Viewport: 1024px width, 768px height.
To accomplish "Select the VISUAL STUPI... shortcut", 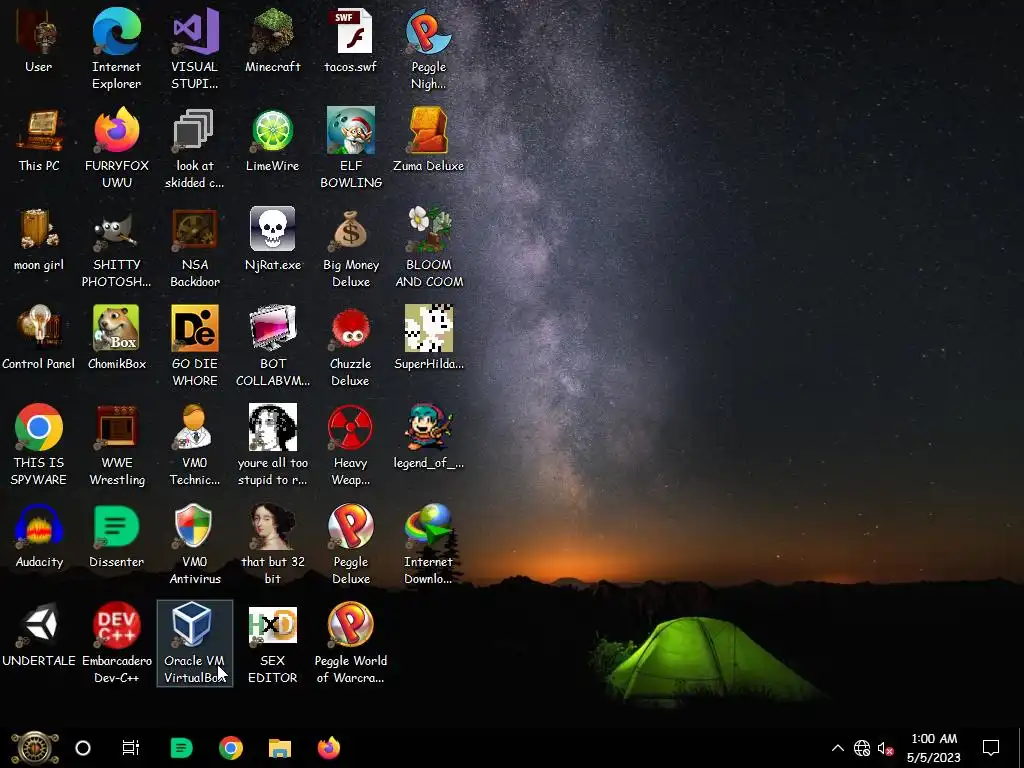I will [195, 49].
